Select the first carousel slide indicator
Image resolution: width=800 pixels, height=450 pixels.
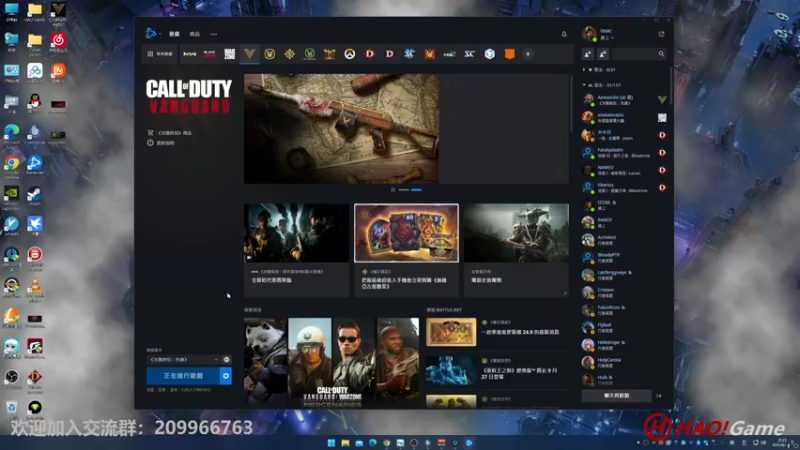coord(404,190)
